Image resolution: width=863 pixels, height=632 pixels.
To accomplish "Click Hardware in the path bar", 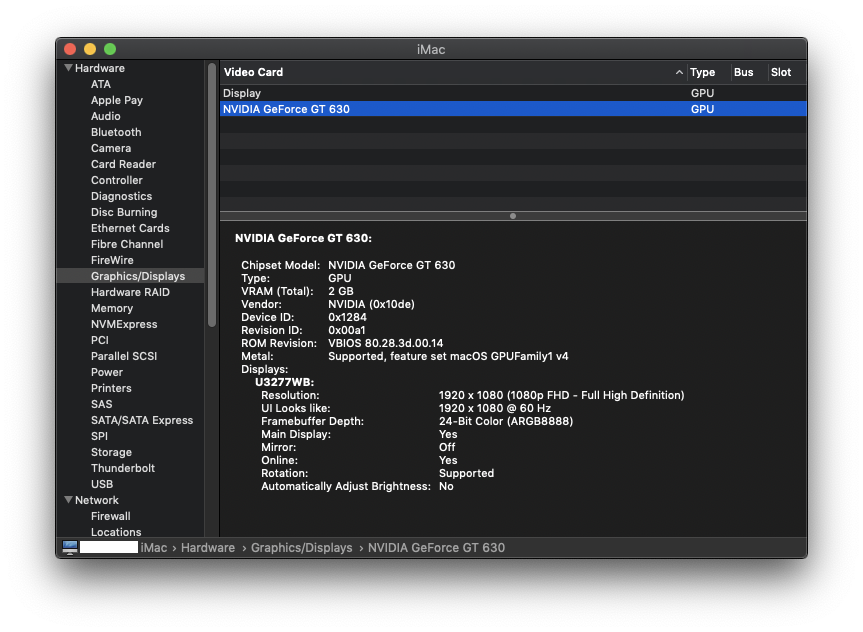I will pos(208,548).
